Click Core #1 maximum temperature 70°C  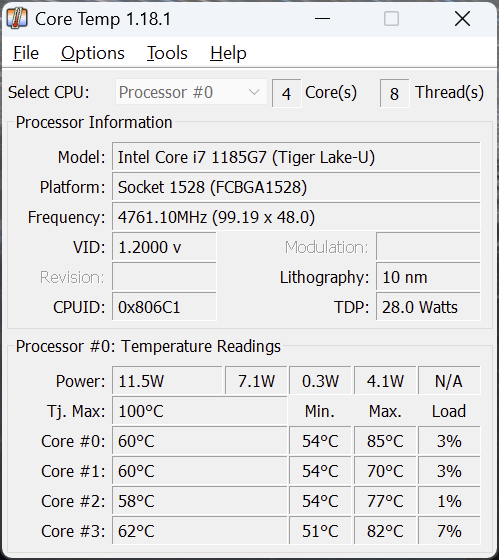(385, 471)
